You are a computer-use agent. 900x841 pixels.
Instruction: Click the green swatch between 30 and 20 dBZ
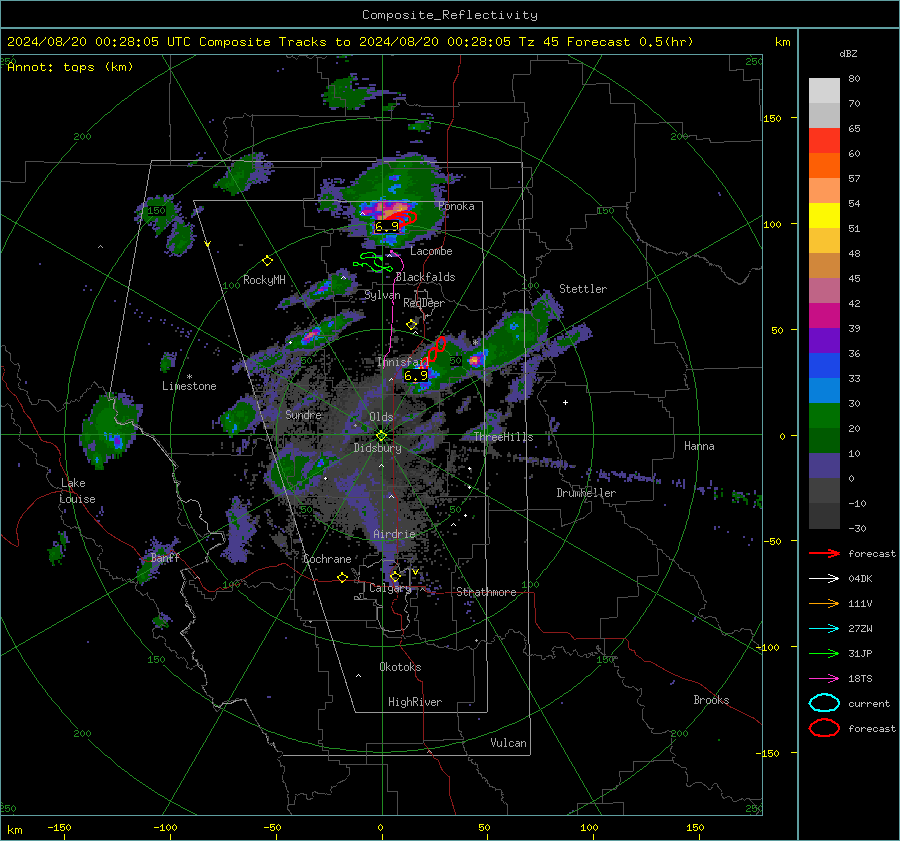coord(824,416)
